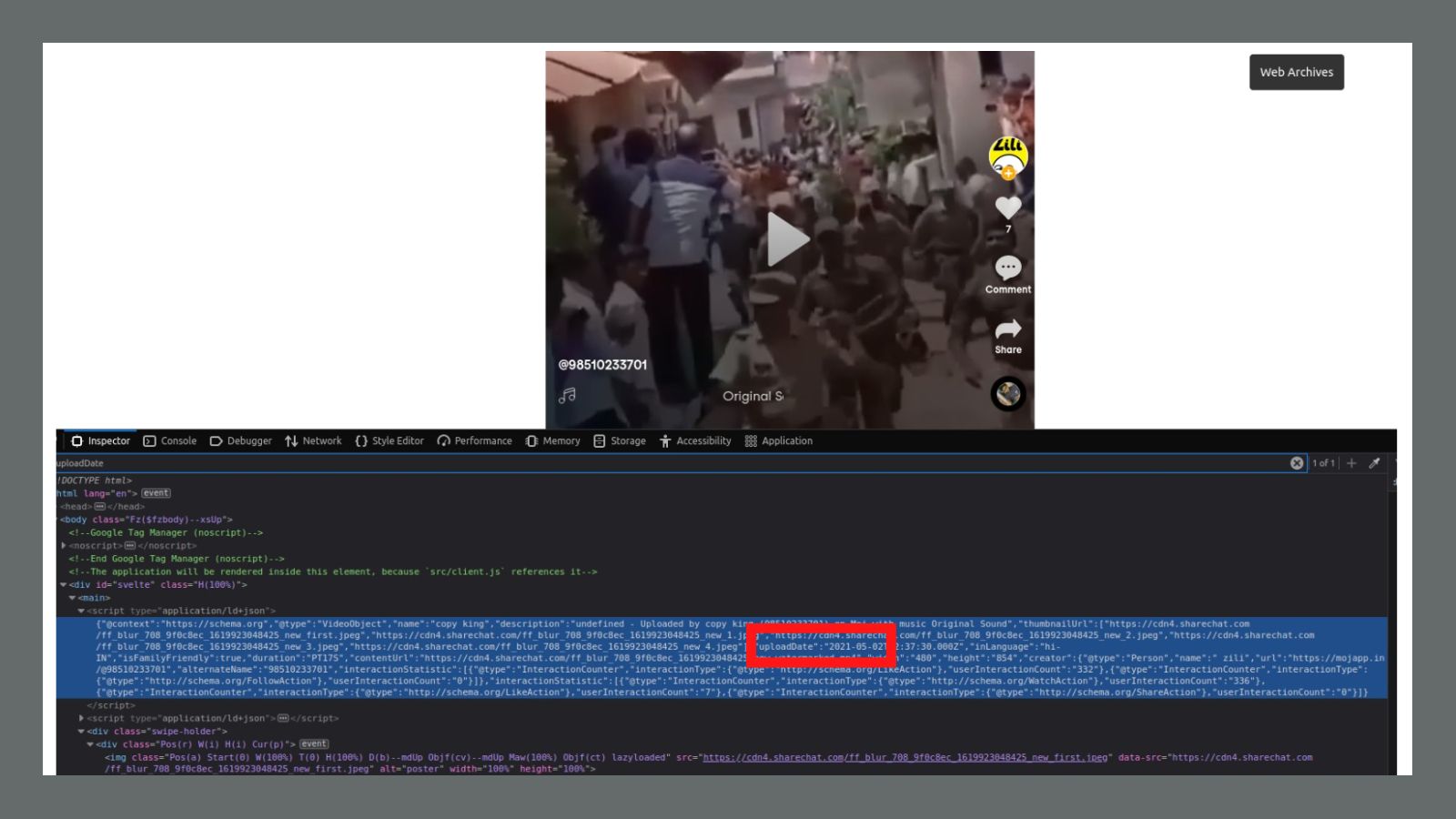Expand the second ld+json script node
1456x819 pixels.
(x=81, y=719)
